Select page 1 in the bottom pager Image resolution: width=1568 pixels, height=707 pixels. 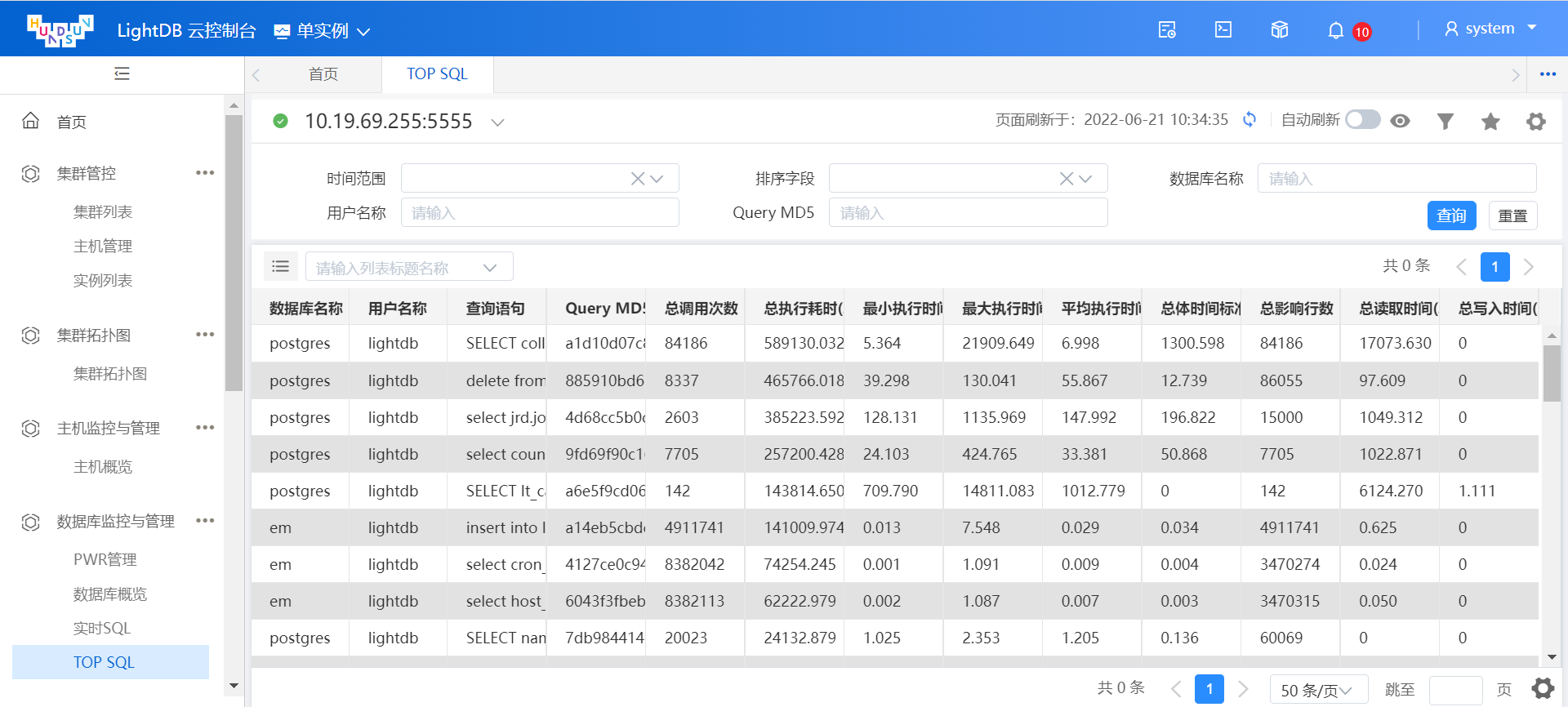point(1209,689)
